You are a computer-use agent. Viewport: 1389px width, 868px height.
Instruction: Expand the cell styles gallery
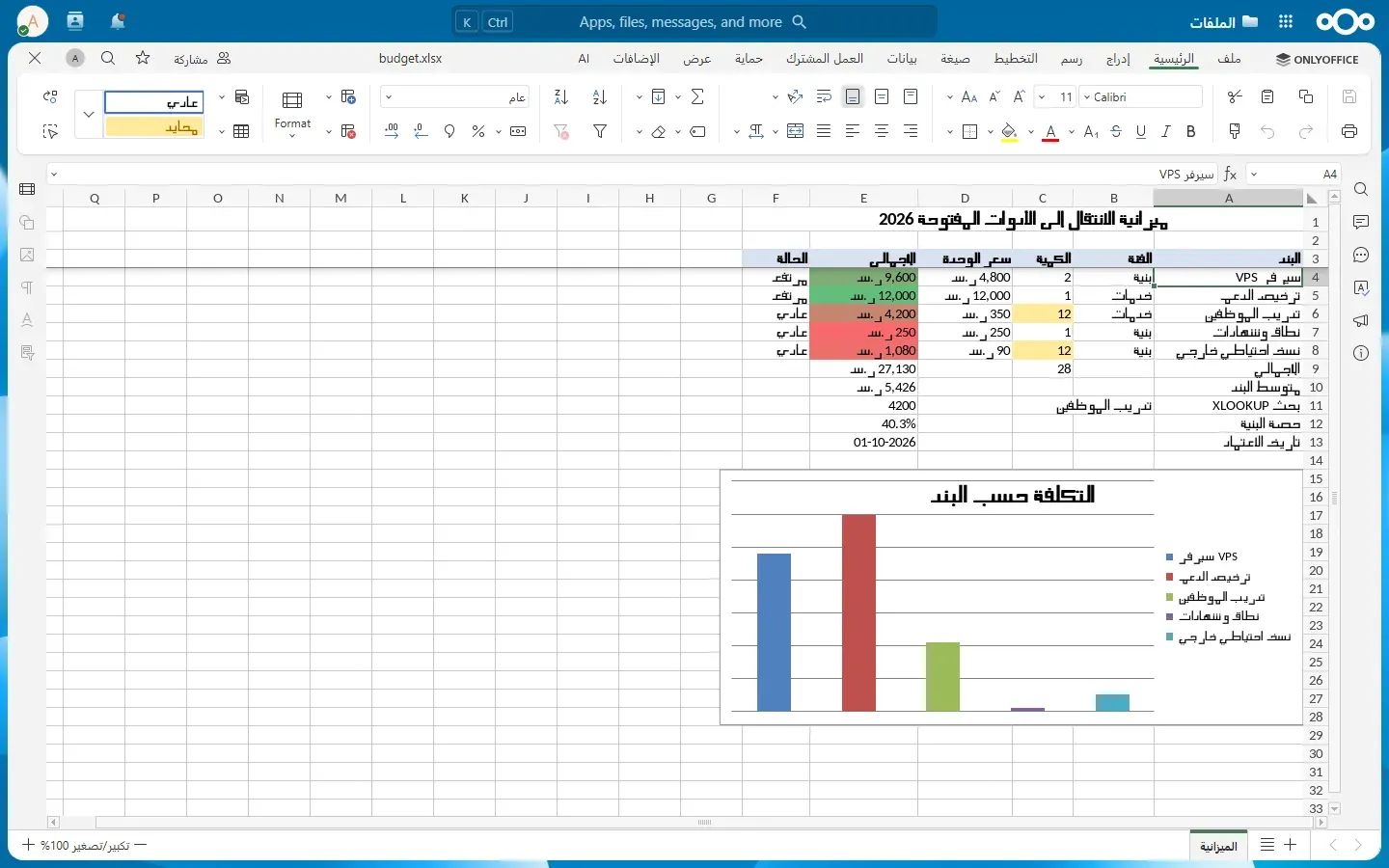coord(89,114)
